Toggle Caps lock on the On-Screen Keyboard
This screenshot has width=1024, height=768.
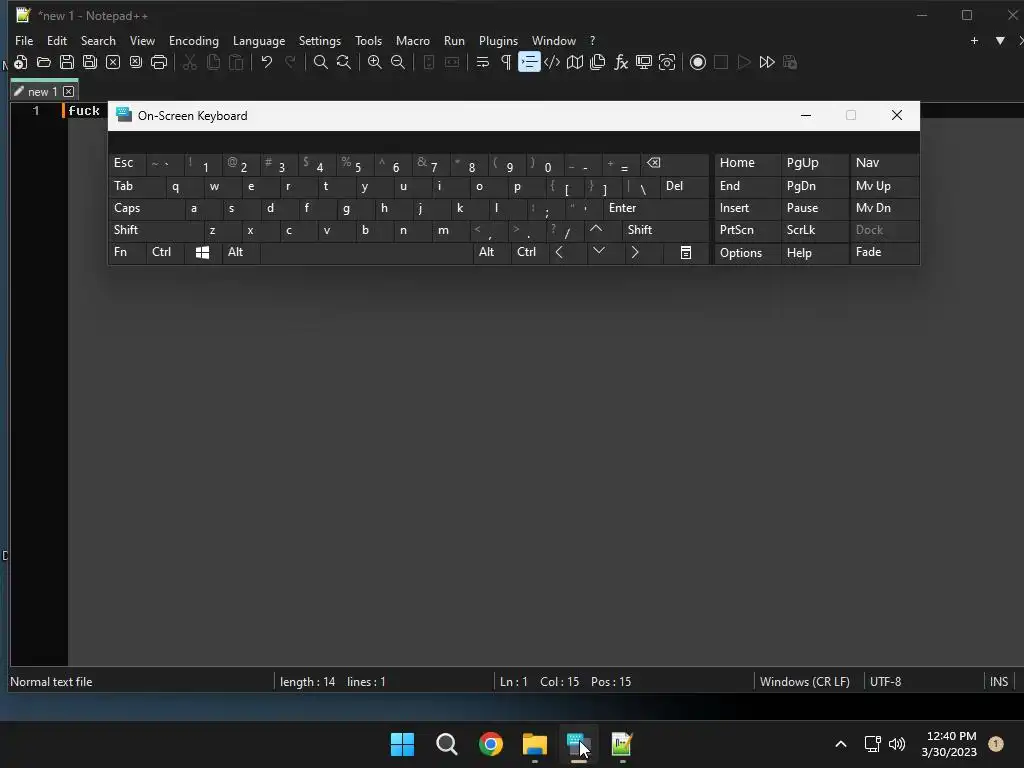[x=146, y=208]
